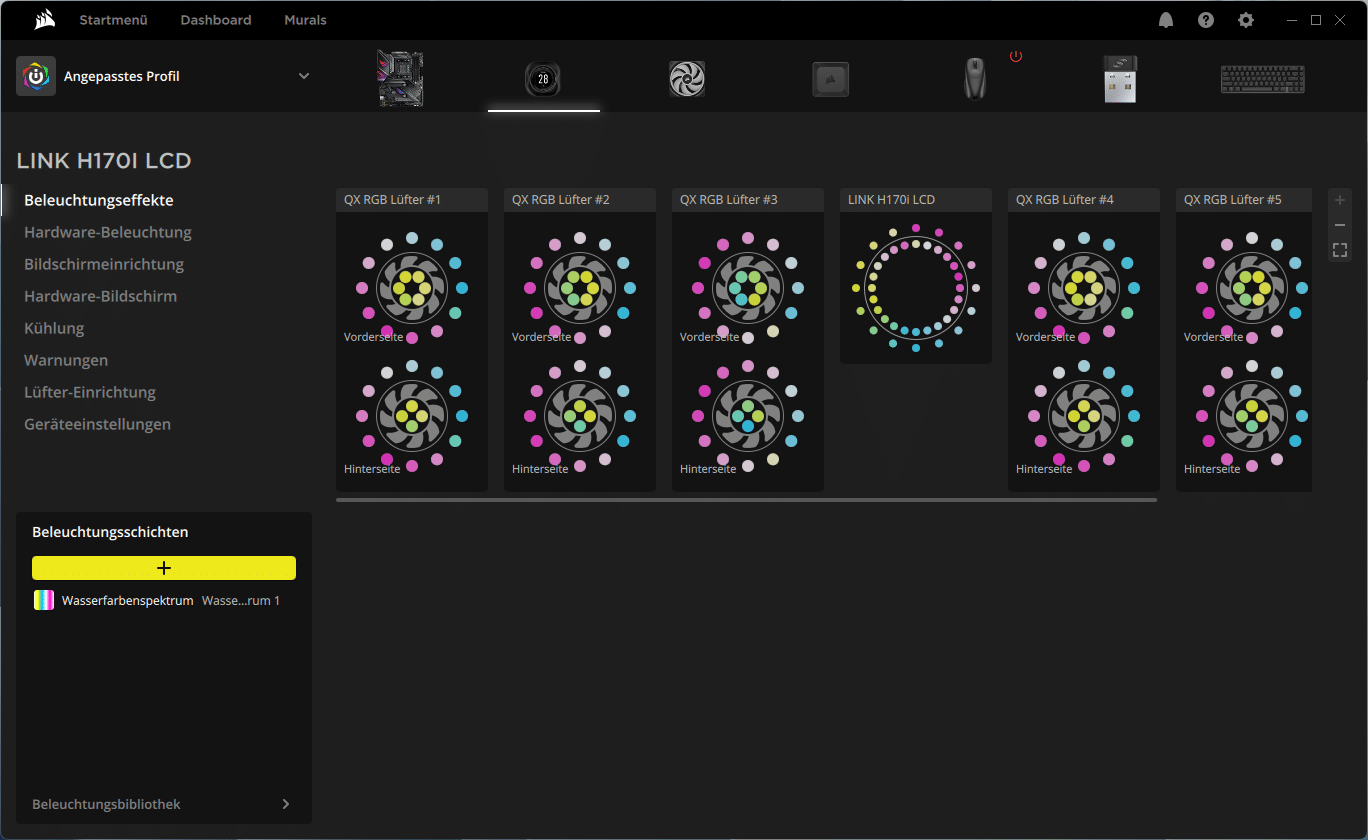Zoom out of the lighting canvas
Image resolution: width=1368 pixels, height=840 pixels.
(x=1340, y=225)
